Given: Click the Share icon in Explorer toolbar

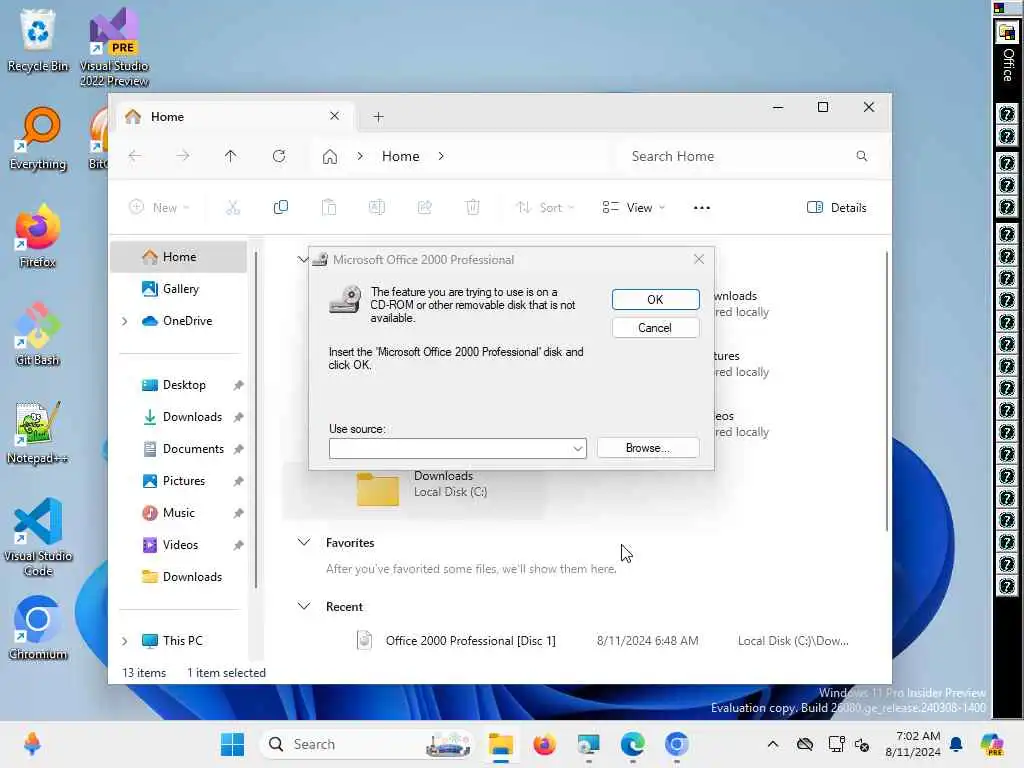Looking at the screenshot, I should (x=424, y=208).
